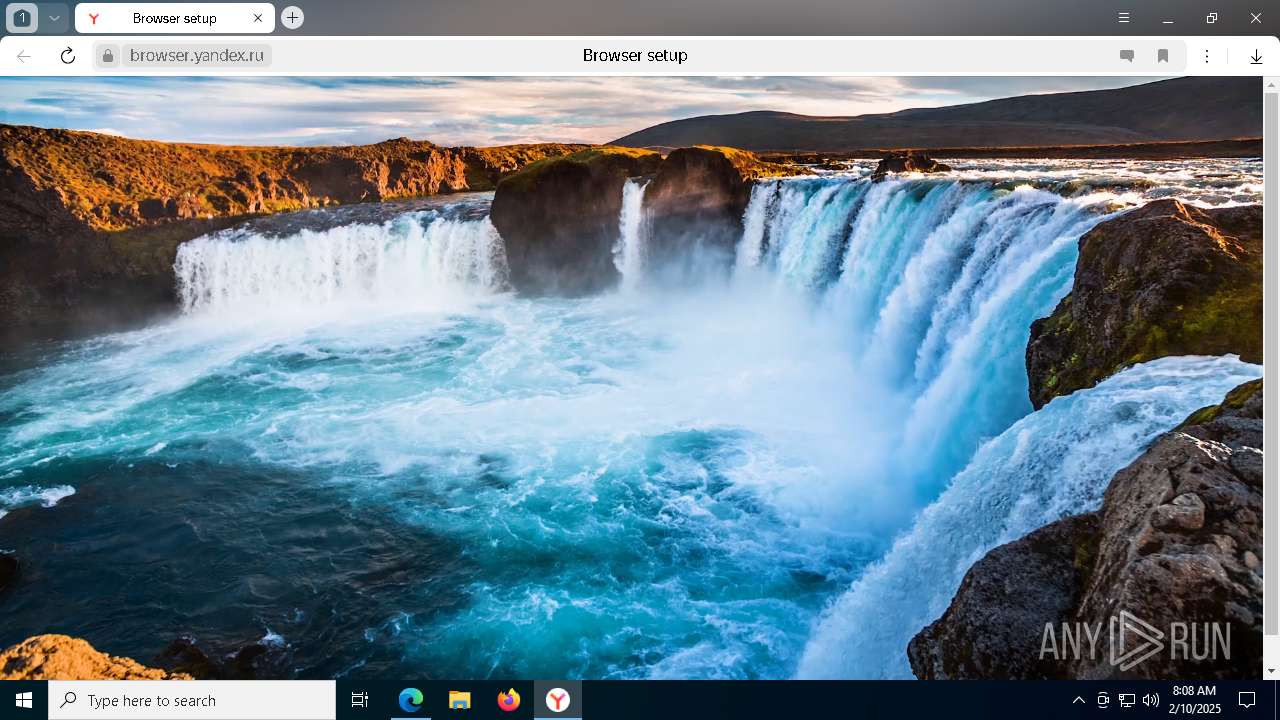Screen dimensions: 1280x720
Task: Close the Yandex browser window
Action: [1256, 18]
